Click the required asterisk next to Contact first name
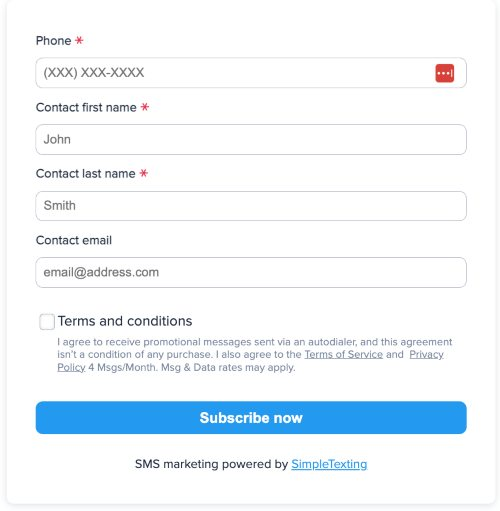500x511 pixels. coord(145,107)
